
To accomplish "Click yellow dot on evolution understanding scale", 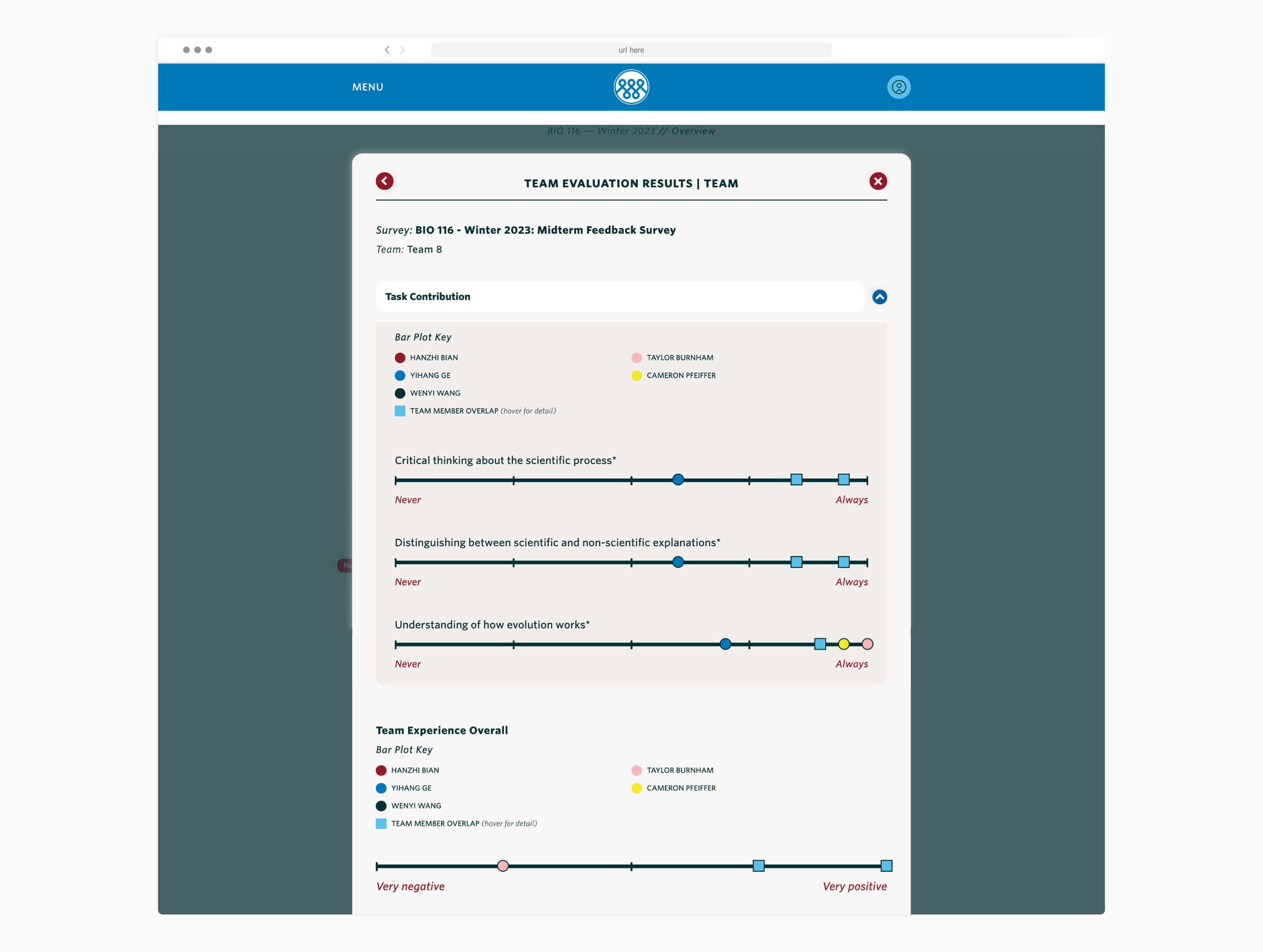I will 843,644.
